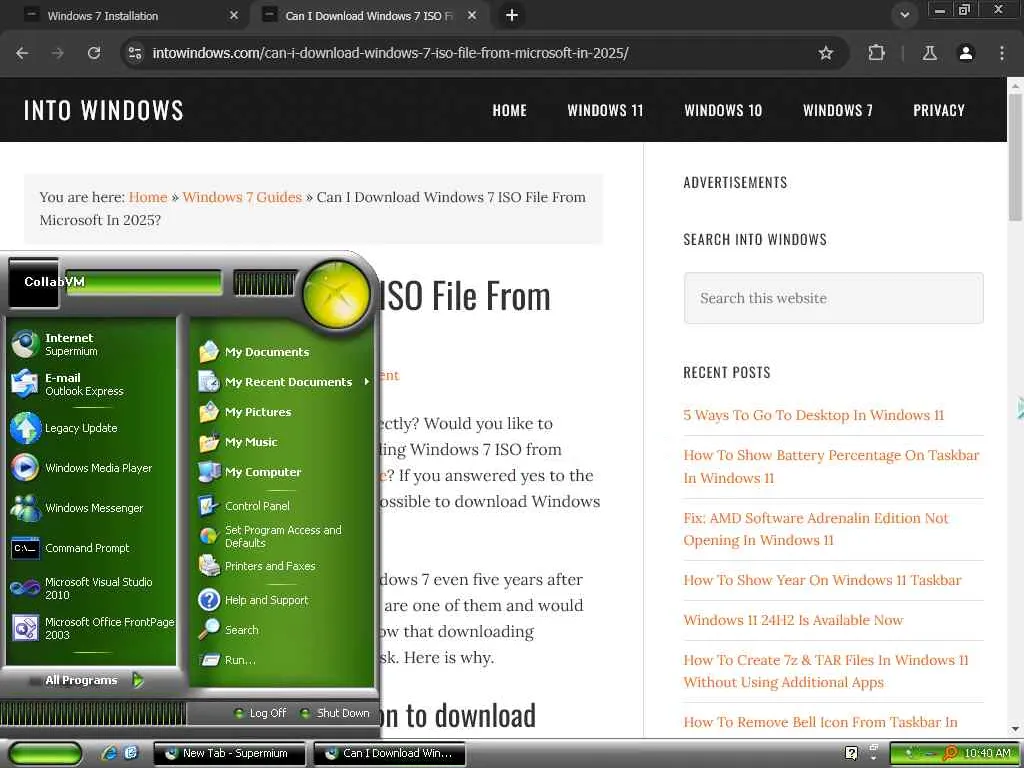Click Internet Explorer quick launch icon
The height and width of the screenshot is (768, 1024).
click(109, 753)
